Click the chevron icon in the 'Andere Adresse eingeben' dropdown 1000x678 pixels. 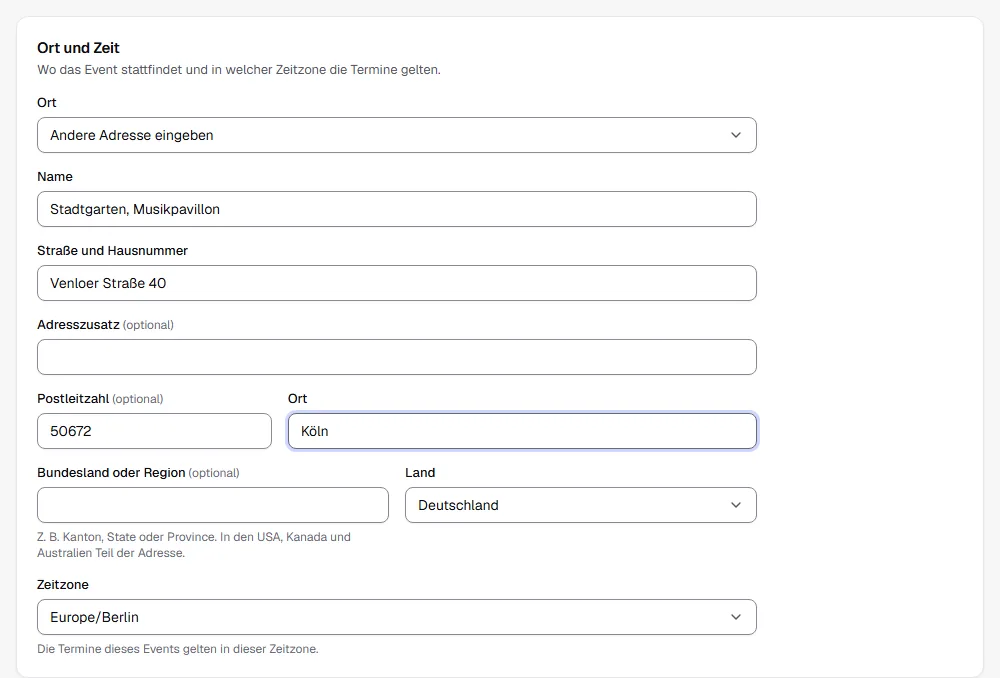[735, 135]
